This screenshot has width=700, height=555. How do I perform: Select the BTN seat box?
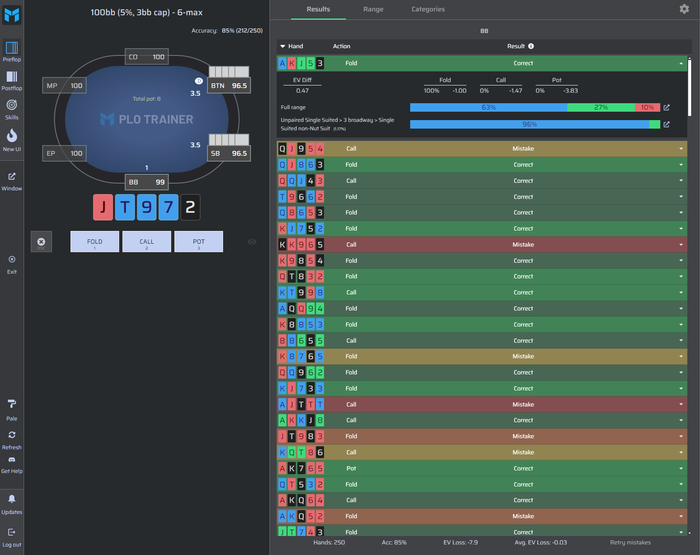pyautogui.click(x=229, y=86)
